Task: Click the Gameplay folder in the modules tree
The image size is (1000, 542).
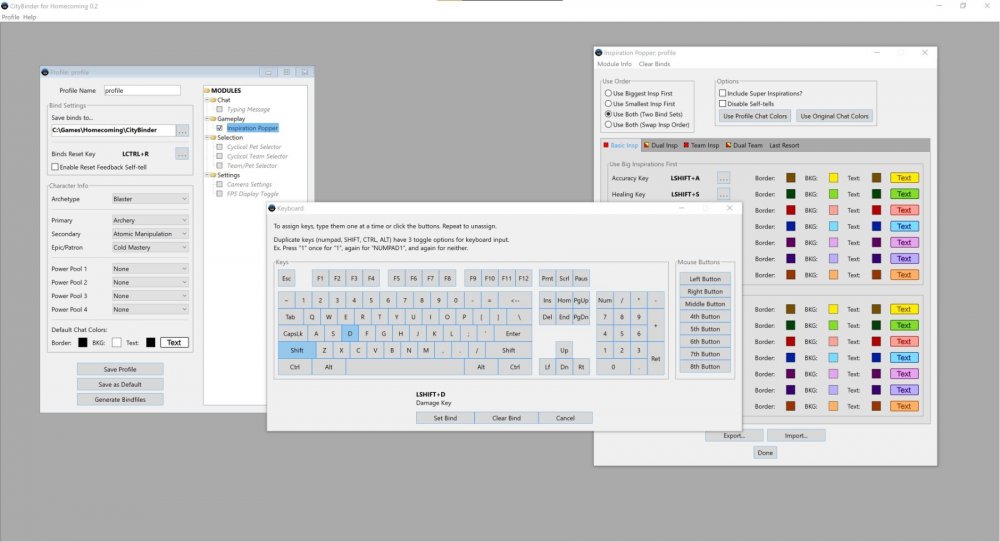Action: pos(232,118)
